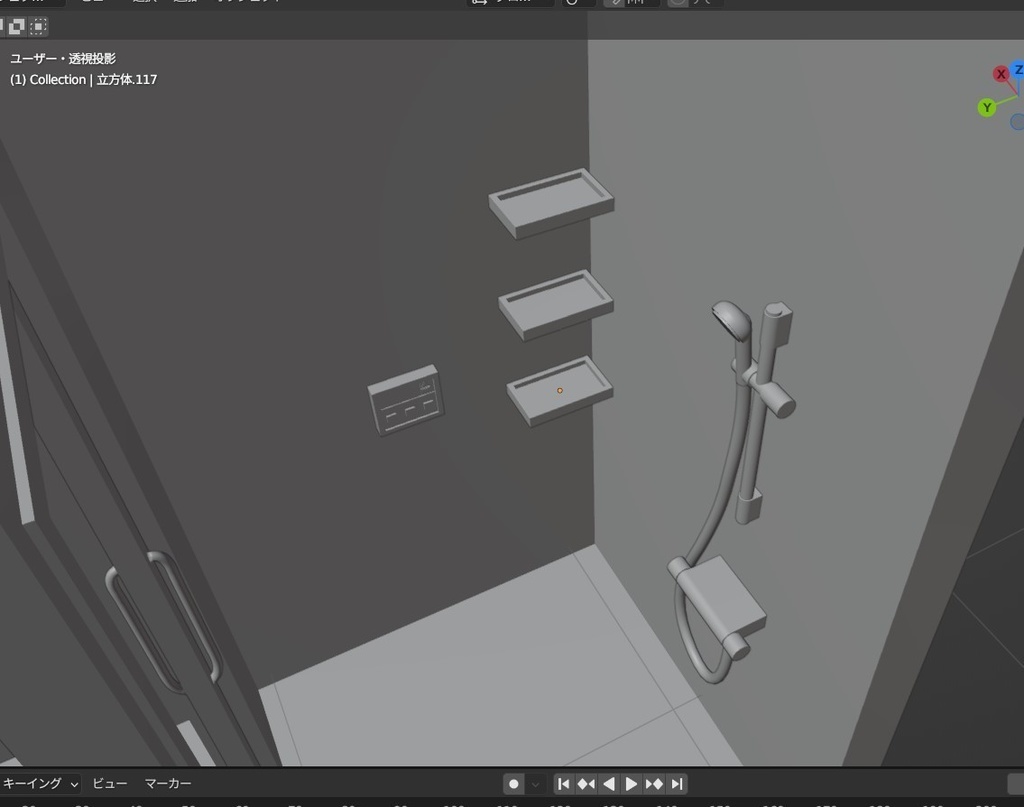The width and height of the screenshot is (1024, 807).
Task: Open the マーカー menu in timeline
Action: click(168, 783)
